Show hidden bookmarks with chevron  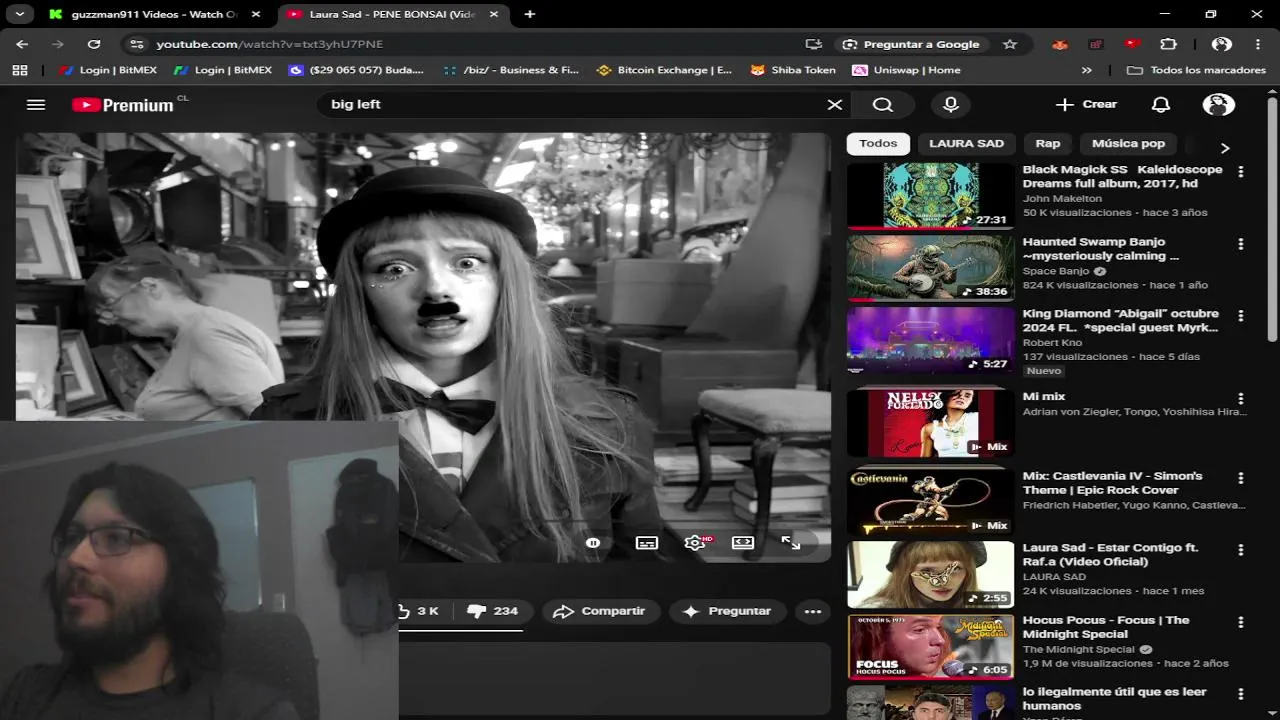[1087, 70]
